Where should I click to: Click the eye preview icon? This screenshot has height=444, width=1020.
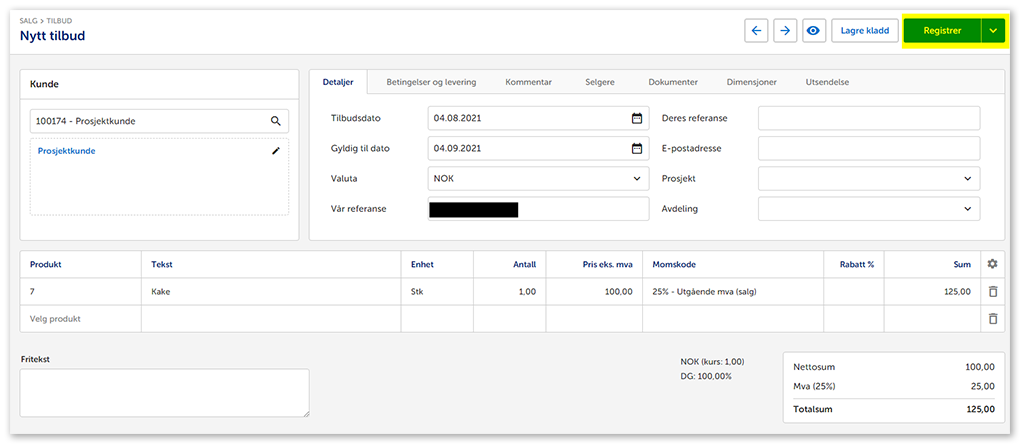coord(813,31)
